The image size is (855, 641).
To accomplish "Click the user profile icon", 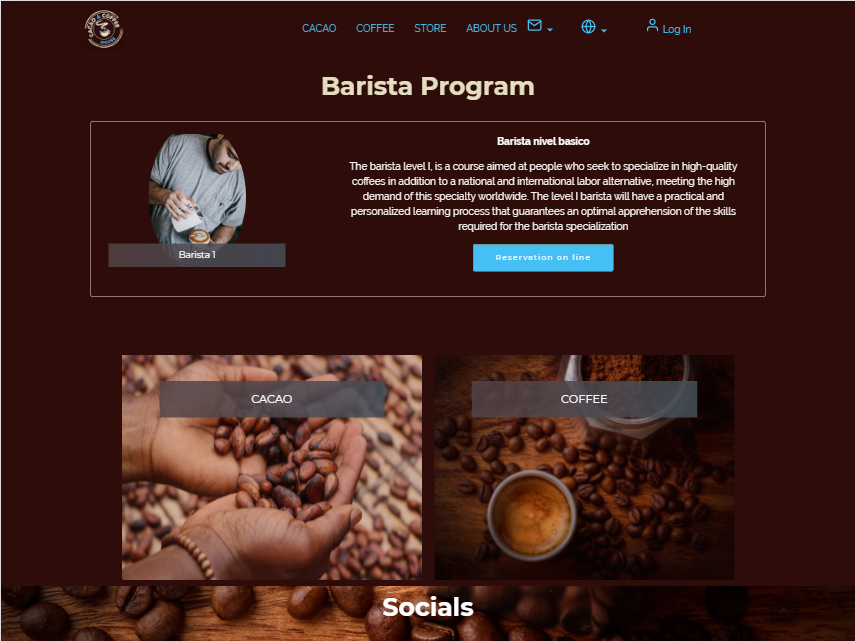I will [x=652, y=26].
